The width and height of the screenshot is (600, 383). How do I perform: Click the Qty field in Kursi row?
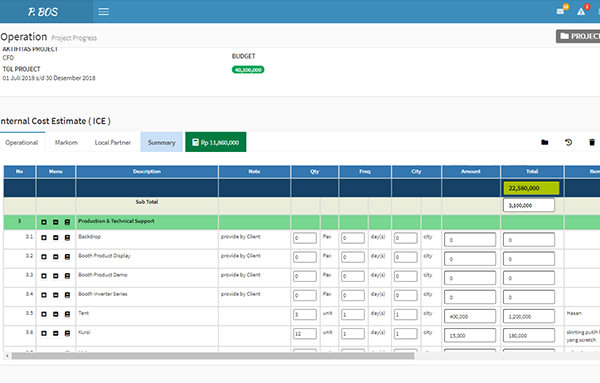click(305, 334)
